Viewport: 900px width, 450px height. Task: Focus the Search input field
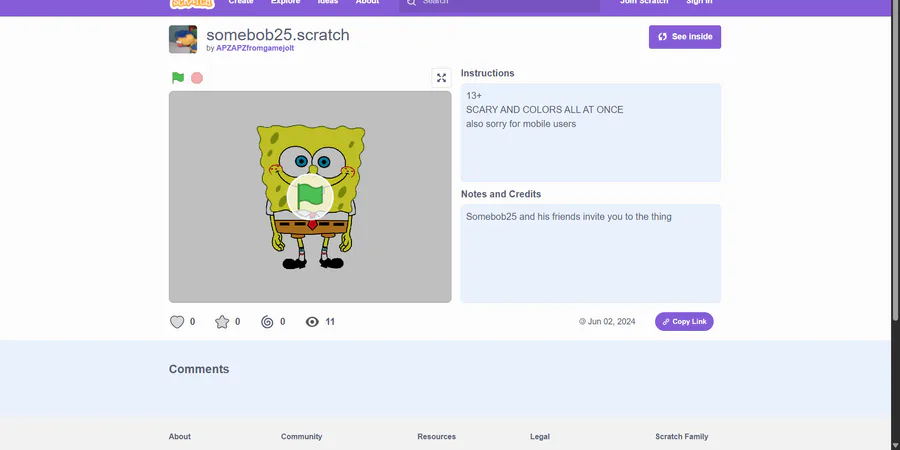point(499,5)
